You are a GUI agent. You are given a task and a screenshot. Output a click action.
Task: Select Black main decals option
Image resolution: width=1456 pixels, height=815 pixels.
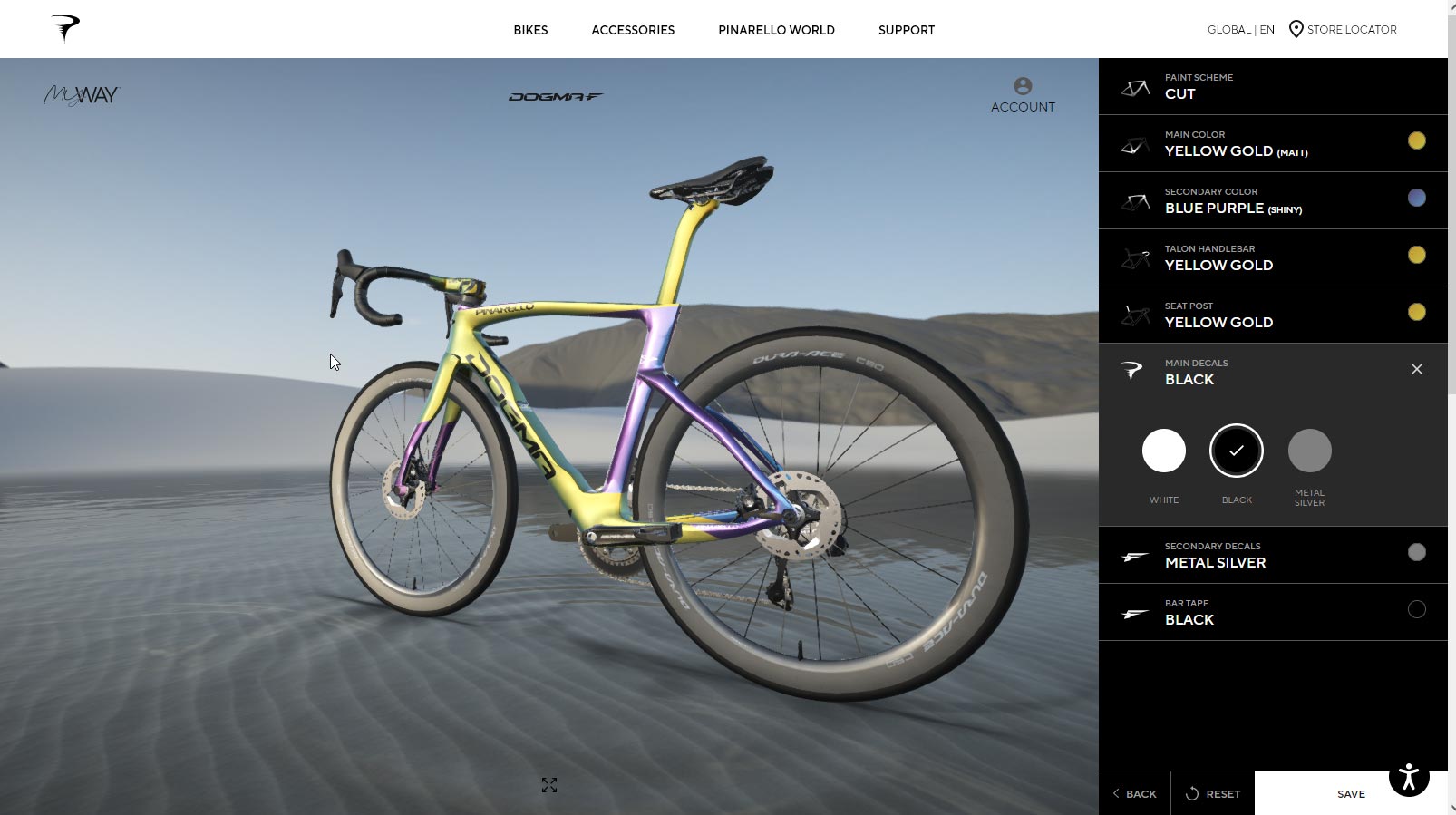tap(1237, 451)
